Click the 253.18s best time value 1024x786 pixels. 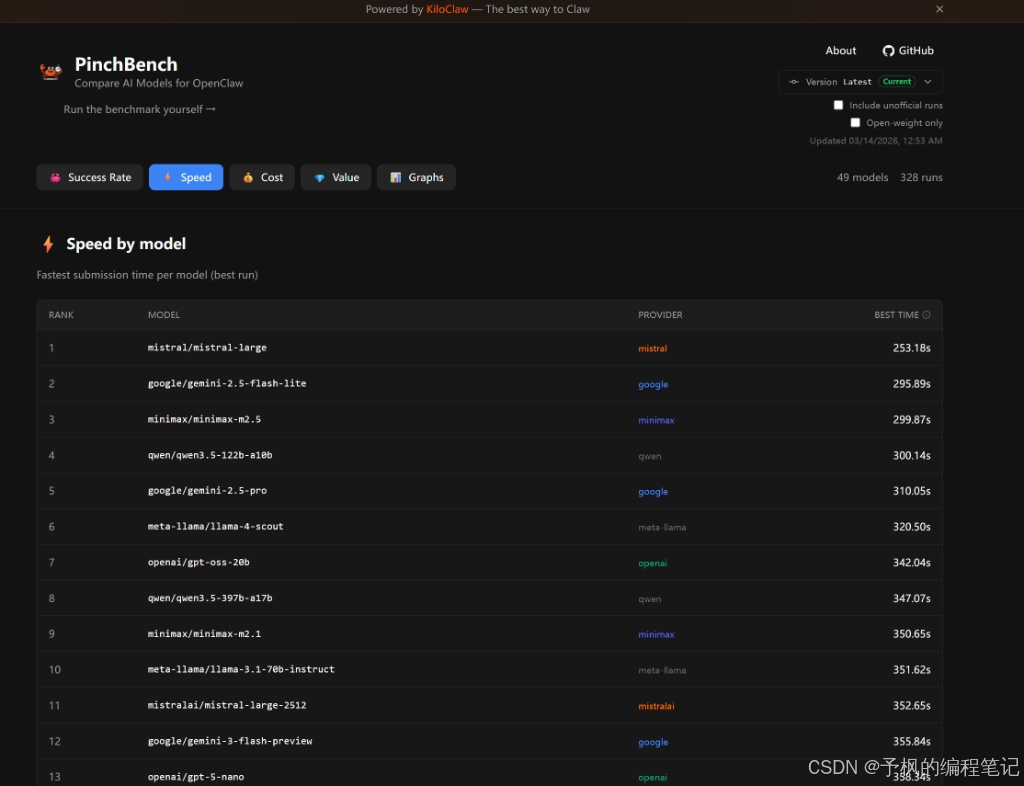pyautogui.click(x=912, y=348)
